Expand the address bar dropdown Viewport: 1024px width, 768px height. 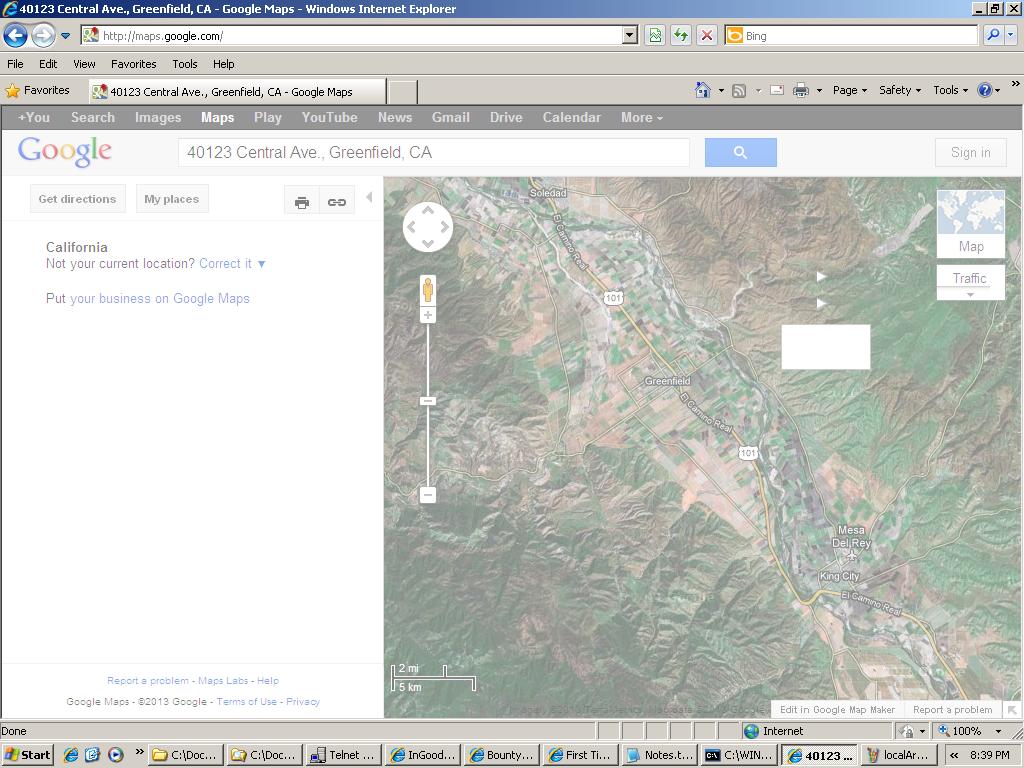click(630, 35)
